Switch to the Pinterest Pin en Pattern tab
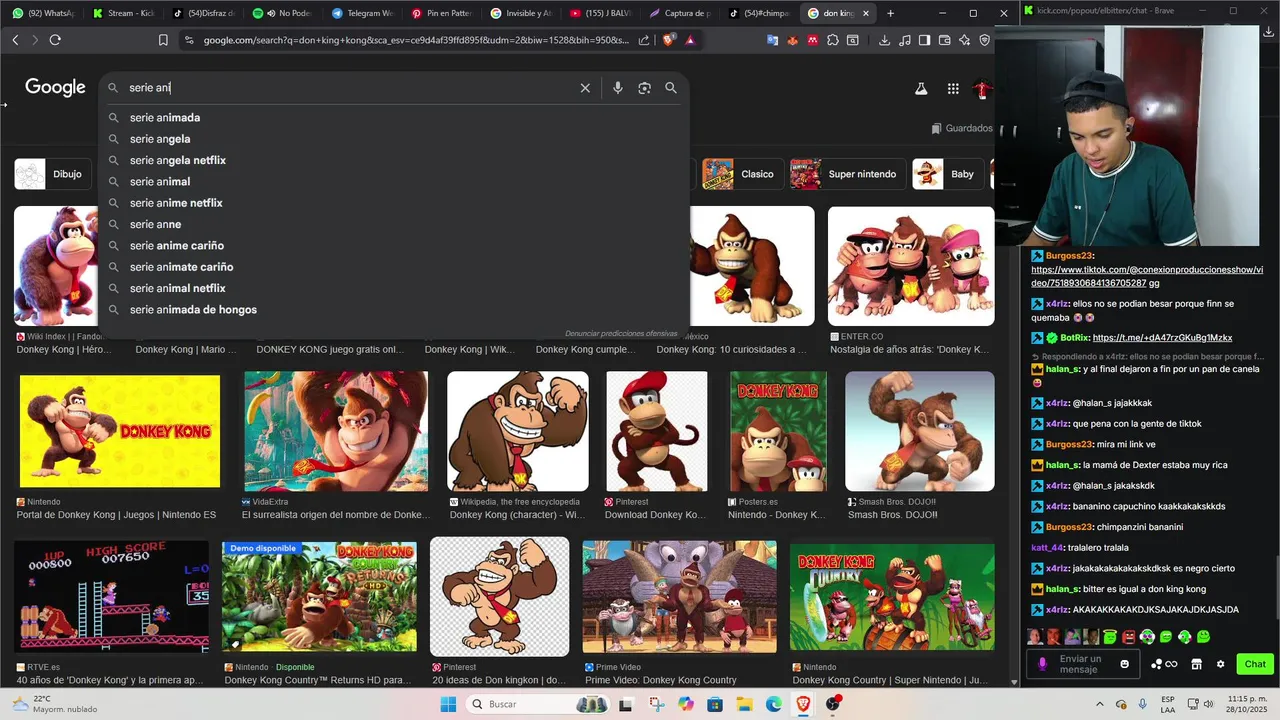The image size is (1280, 720). pos(443,13)
